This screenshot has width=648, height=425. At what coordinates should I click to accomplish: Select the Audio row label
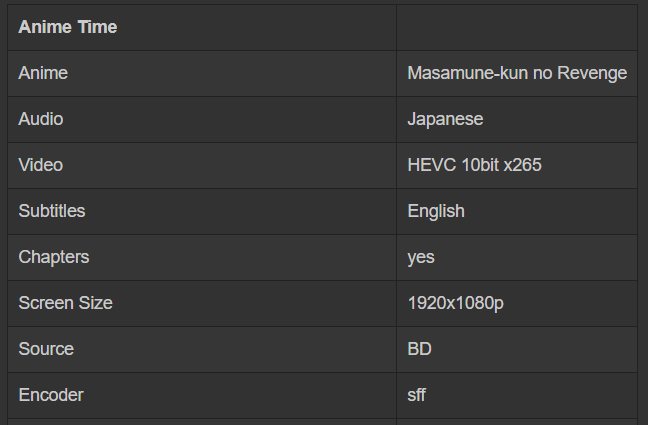[x=41, y=119]
